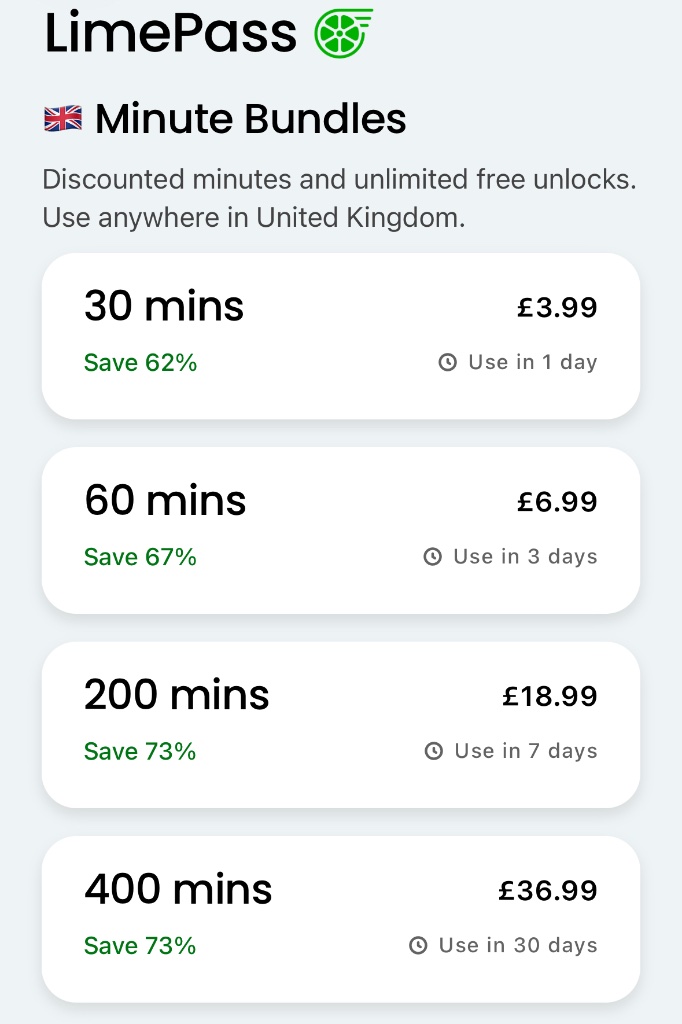Select the 30 mins bundle card

[340, 335]
